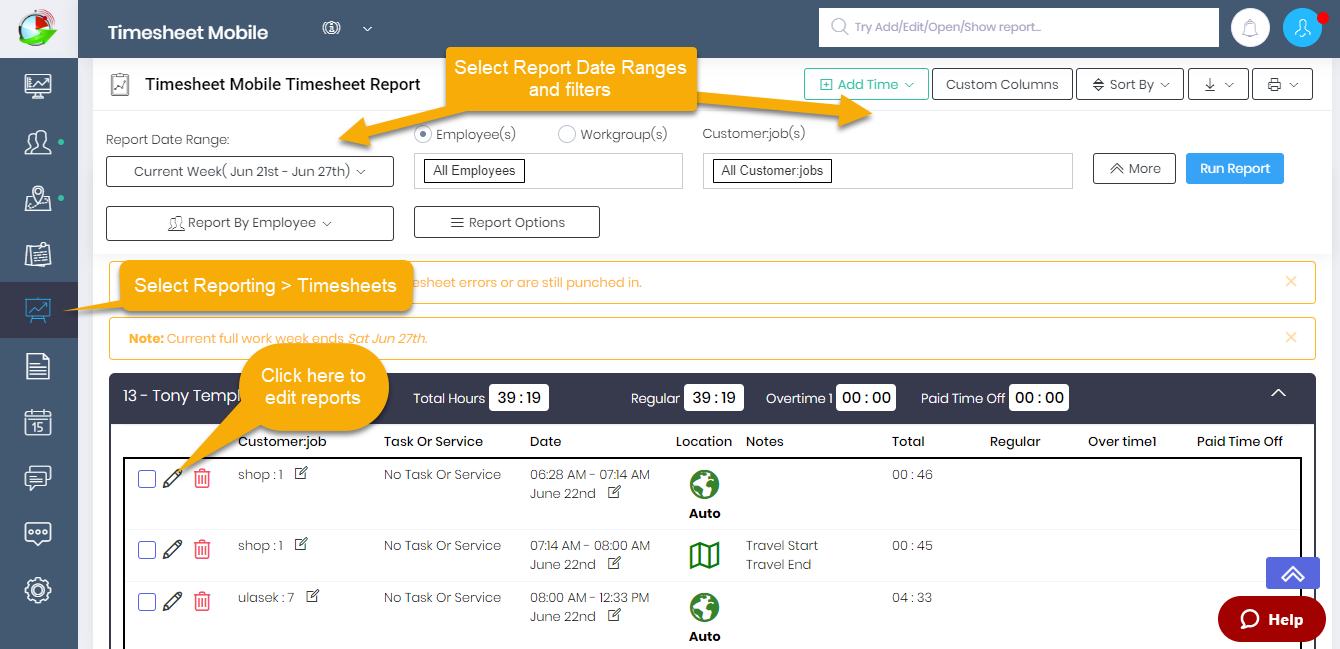The width and height of the screenshot is (1340, 649).
Task: Open the Add Time dropdown
Action: coord(866,85)
